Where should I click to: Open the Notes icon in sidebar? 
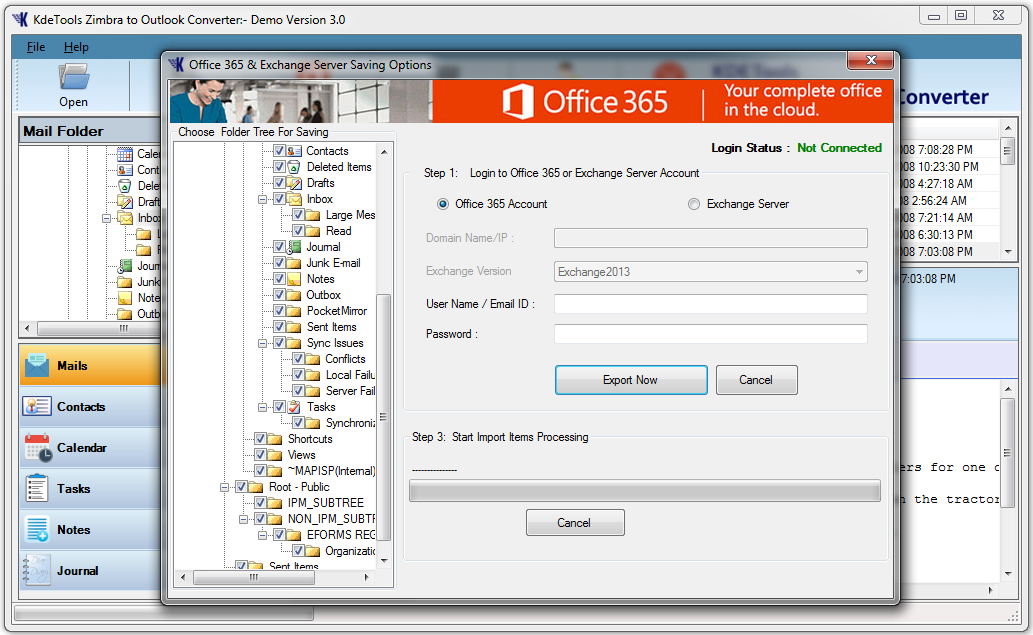pyautogui.click(x=37, y=530)
